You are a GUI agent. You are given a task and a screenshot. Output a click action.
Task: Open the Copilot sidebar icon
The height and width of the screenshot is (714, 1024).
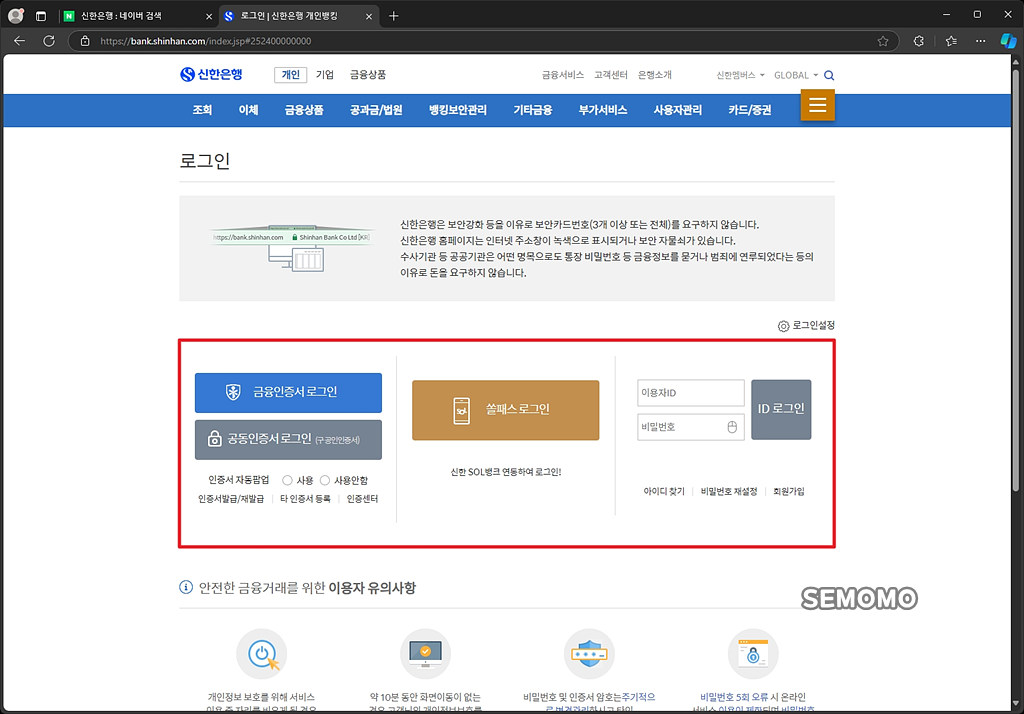(x=1008, y=41)
